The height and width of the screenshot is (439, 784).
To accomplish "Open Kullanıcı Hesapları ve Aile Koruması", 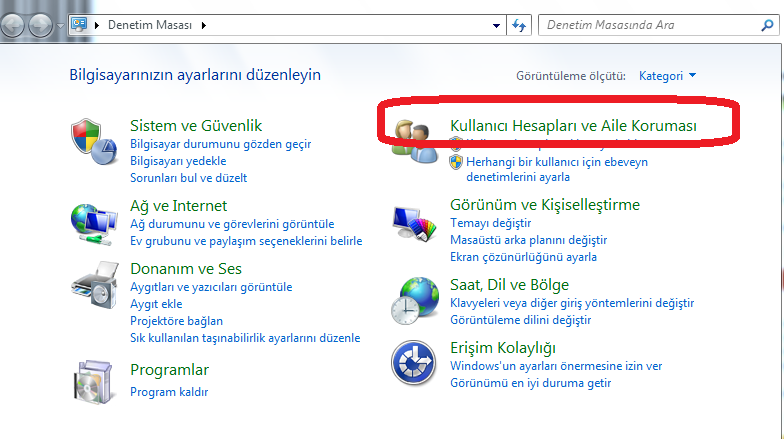I will coord(573,126).
